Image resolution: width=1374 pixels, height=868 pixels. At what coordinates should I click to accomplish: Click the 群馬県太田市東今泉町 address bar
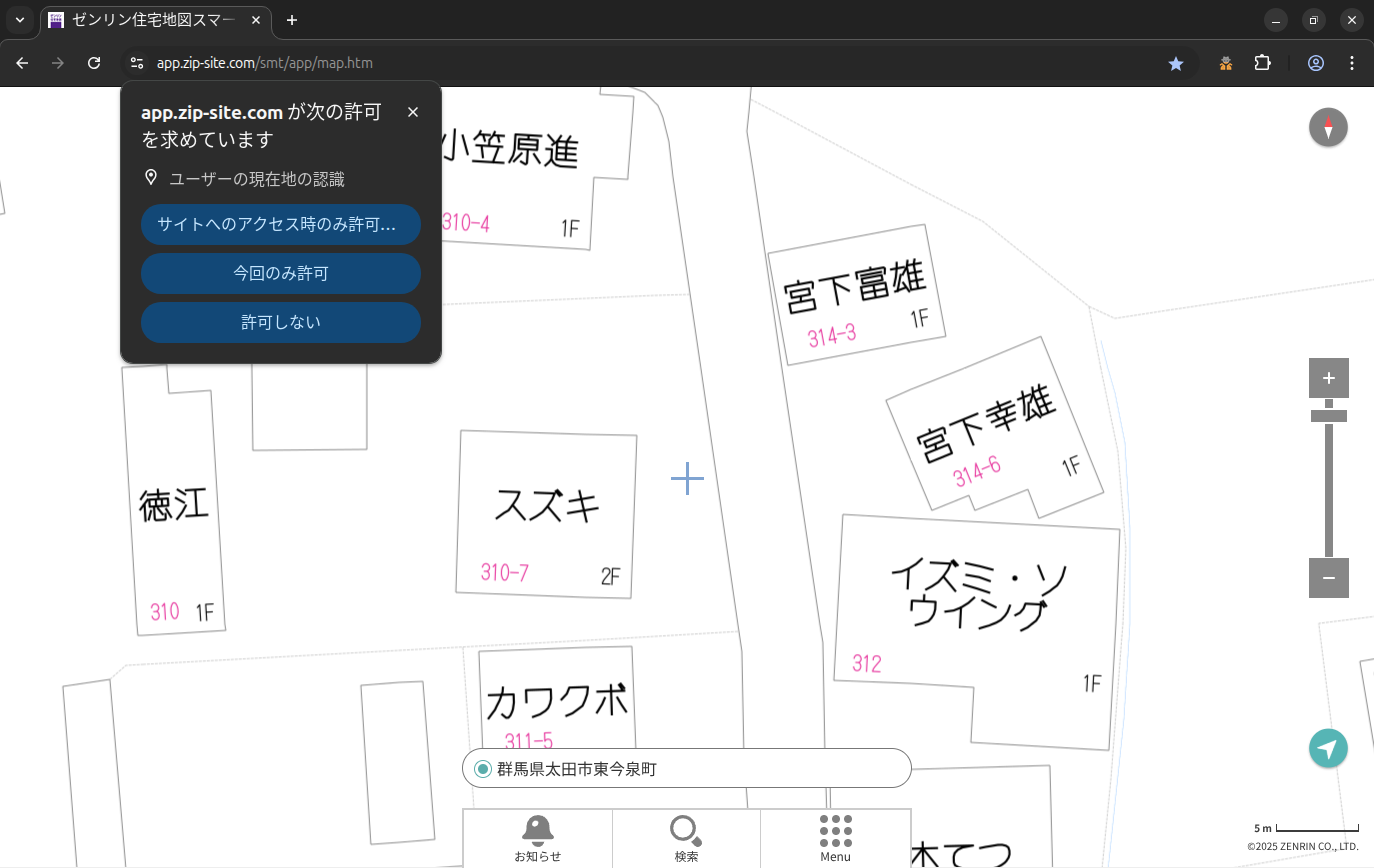(687, 768)
